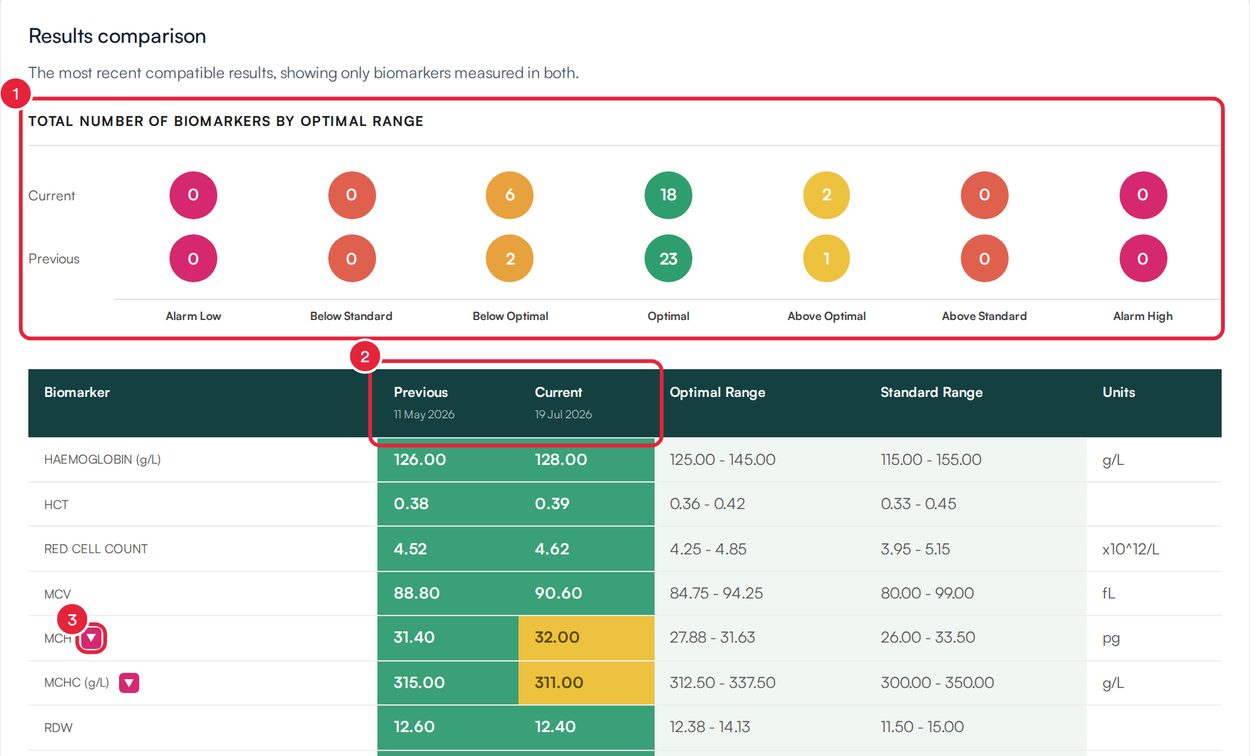The image size is (1250, 756).
Task: Click MCHC standard range 300.00 - 350.00
Action: 937,683
